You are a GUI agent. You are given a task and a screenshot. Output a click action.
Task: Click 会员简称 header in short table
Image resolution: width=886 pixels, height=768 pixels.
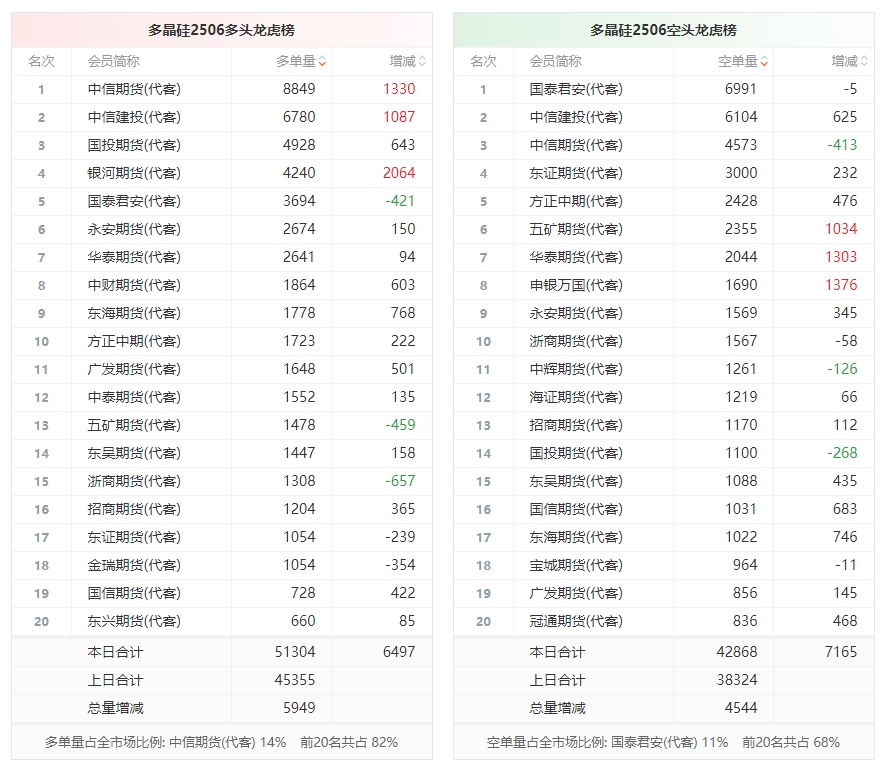coord(555,61)
